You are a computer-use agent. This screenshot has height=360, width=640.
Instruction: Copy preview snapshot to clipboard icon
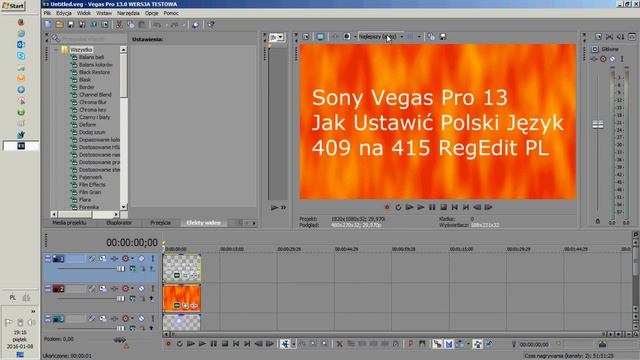point(431,37)
